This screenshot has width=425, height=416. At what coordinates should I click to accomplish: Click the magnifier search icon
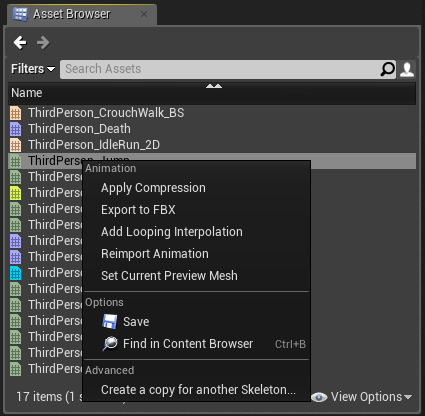coord(387,69)
